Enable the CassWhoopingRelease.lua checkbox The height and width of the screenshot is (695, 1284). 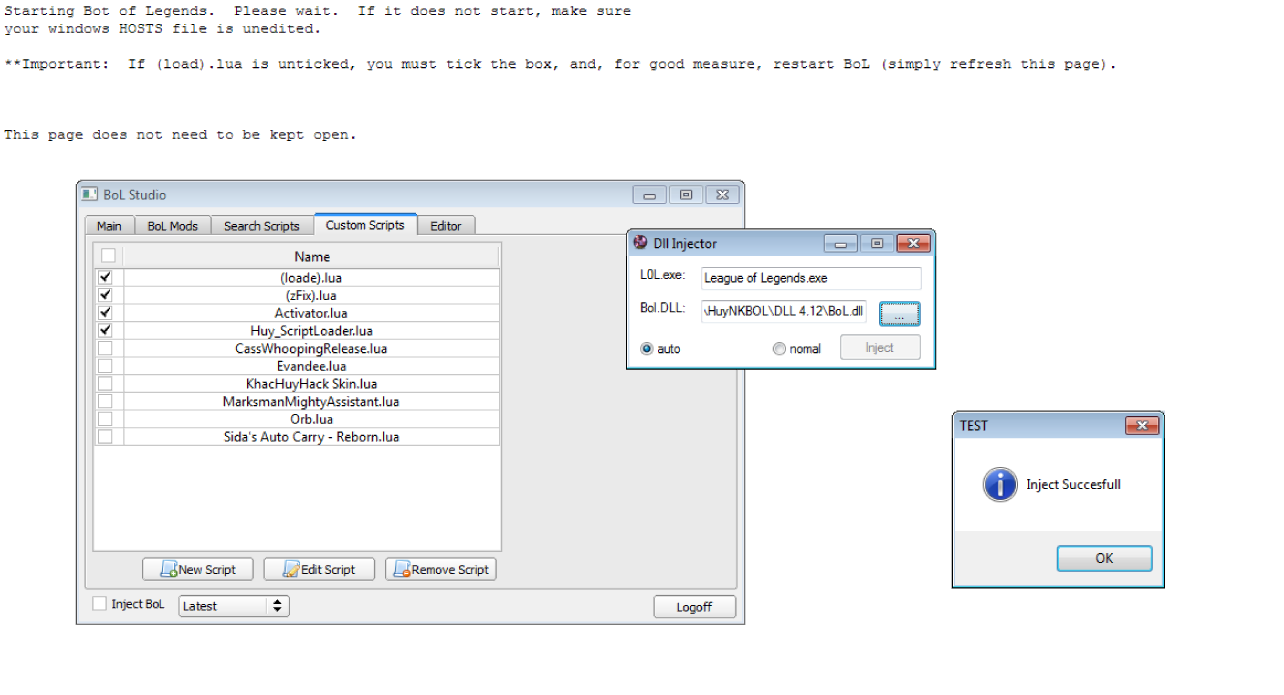(105, 349)
